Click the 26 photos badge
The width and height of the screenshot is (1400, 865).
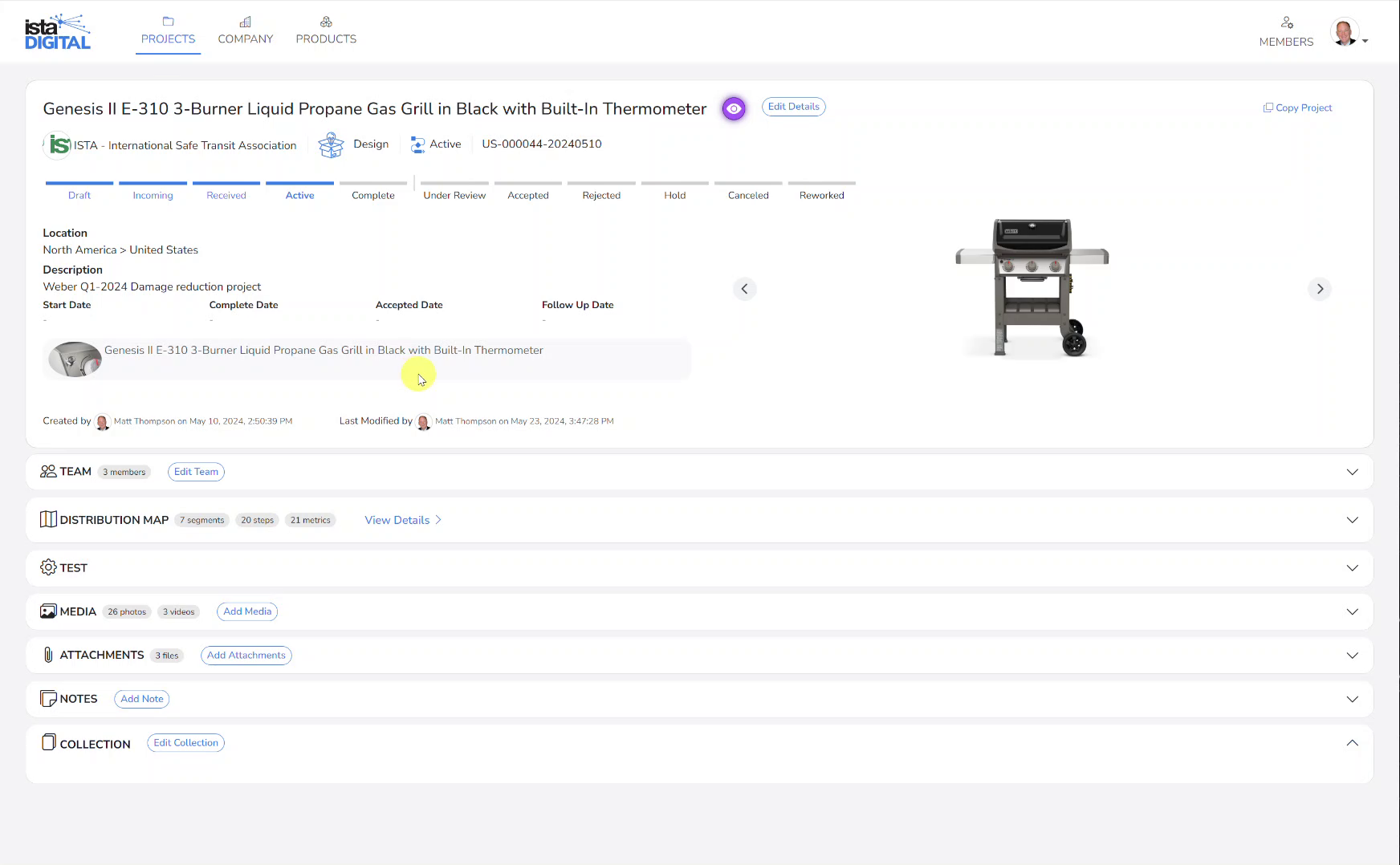click(x=127, y=611)
